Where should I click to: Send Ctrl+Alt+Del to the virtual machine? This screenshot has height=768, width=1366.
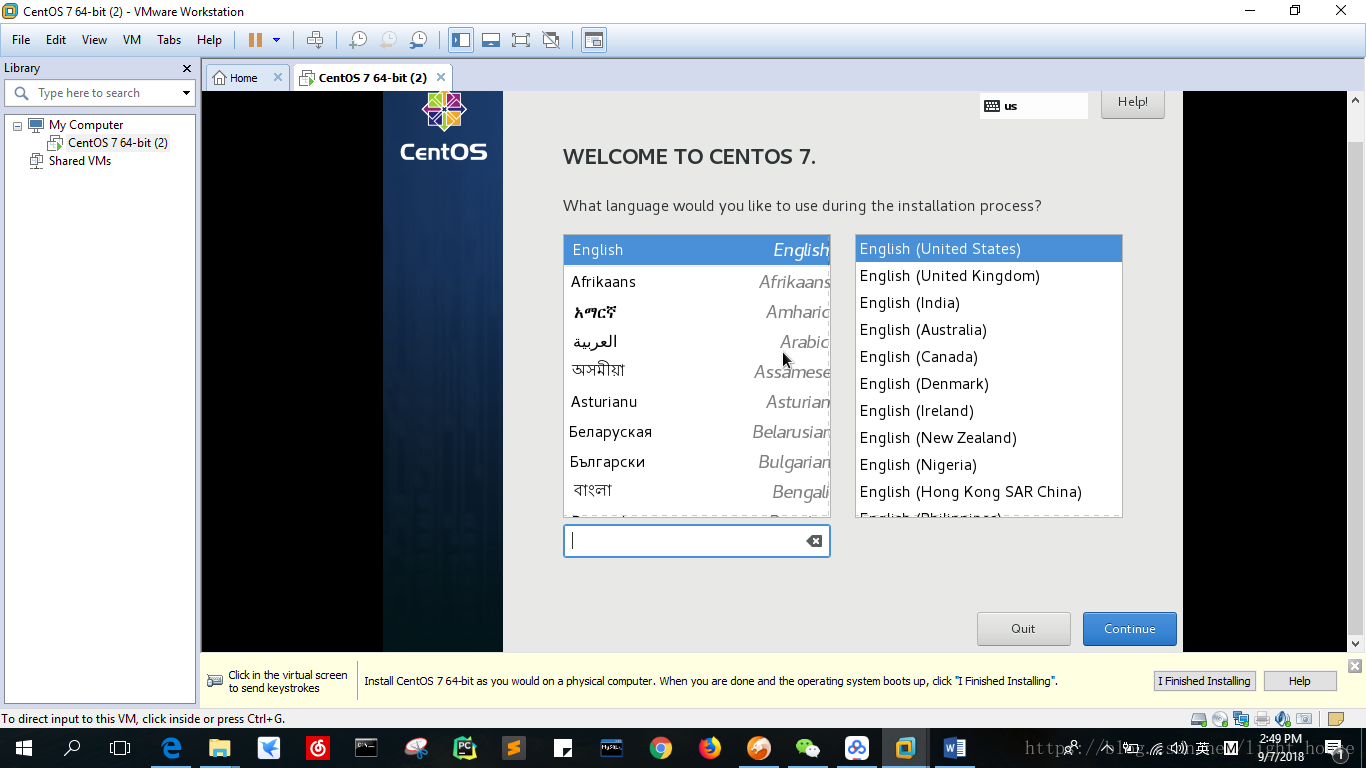315,40
